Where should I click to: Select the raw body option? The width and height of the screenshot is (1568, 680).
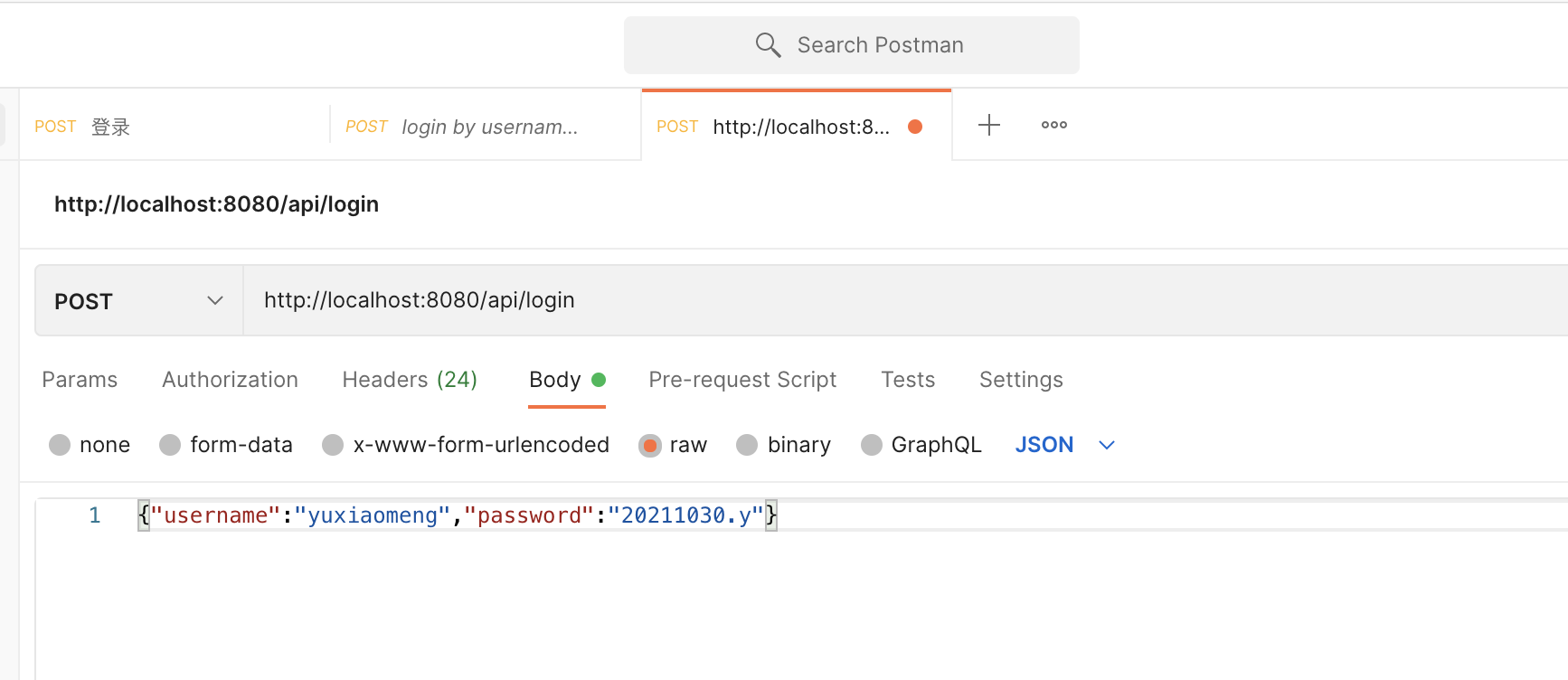649,445
